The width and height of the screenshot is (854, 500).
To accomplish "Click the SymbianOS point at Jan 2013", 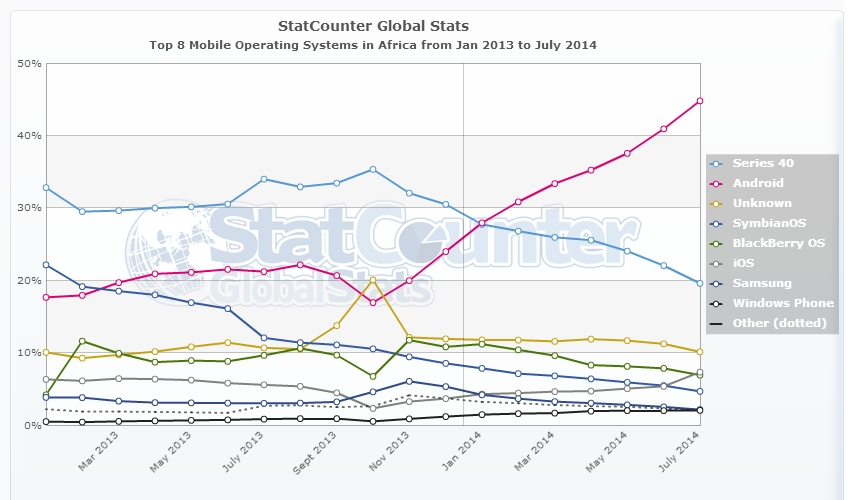I will (46, 265).
